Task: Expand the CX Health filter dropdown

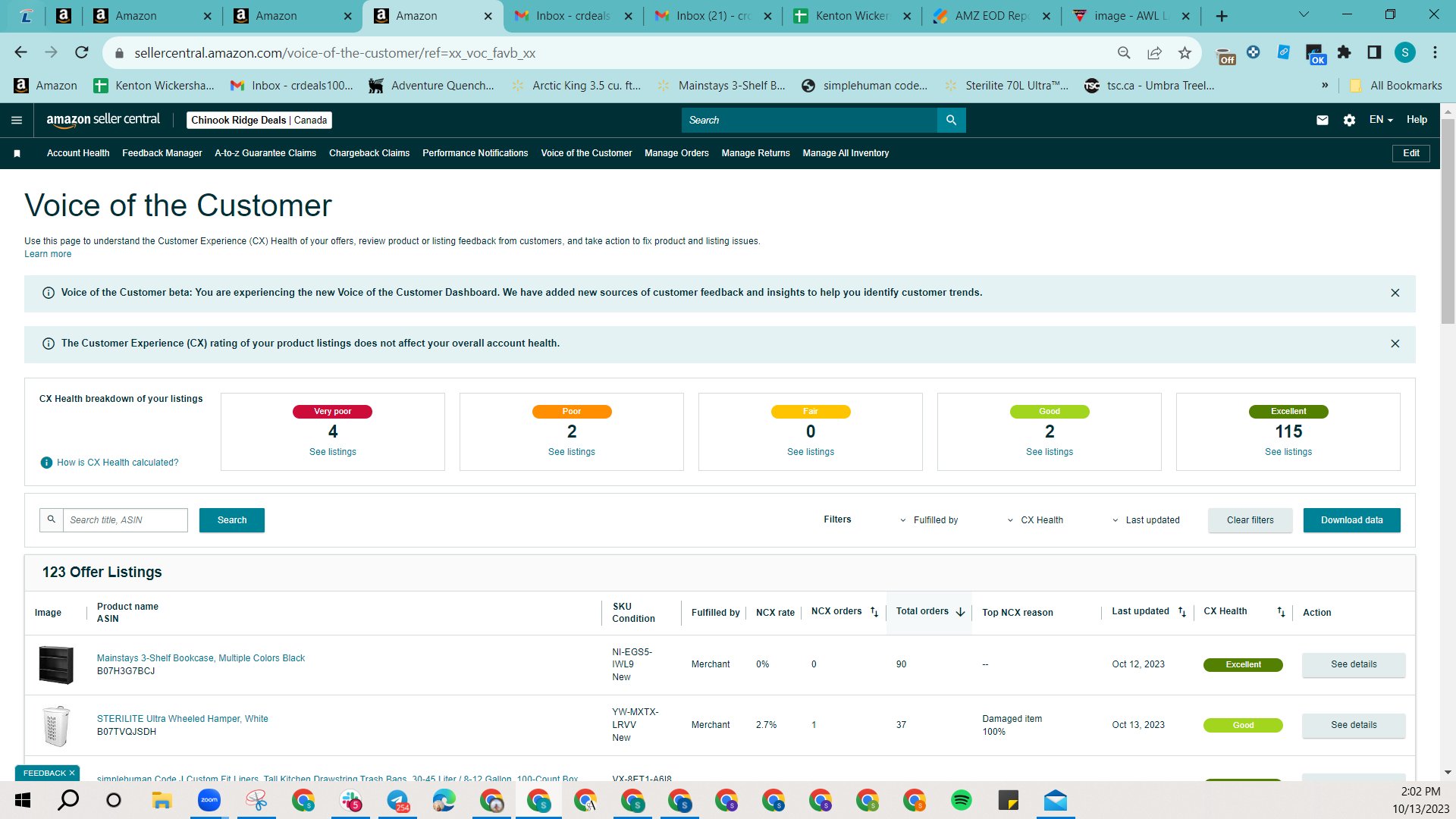Action: click(x=1034, y=520)
